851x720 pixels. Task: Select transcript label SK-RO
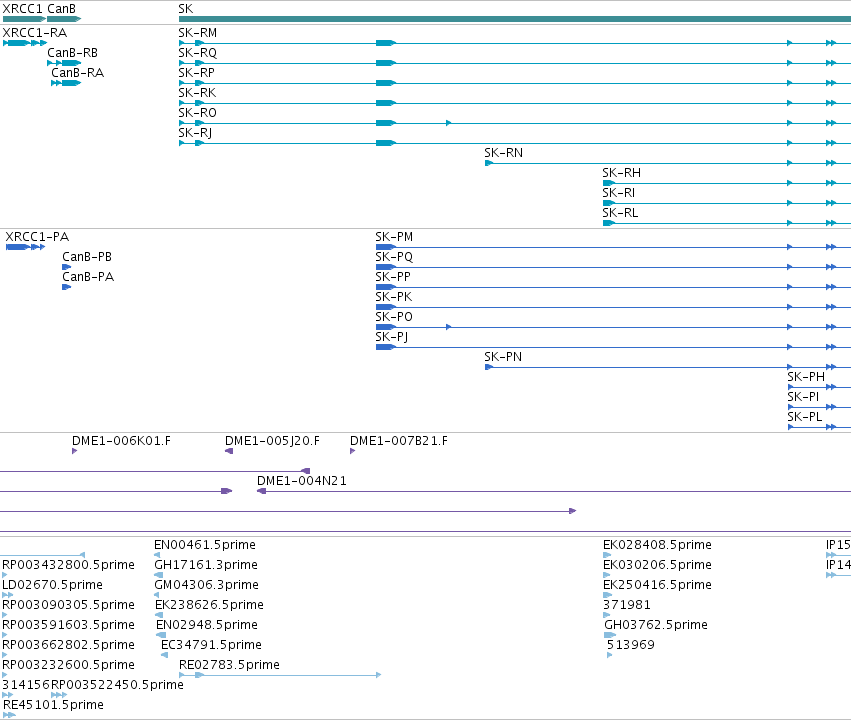click(x=198, y=113)
